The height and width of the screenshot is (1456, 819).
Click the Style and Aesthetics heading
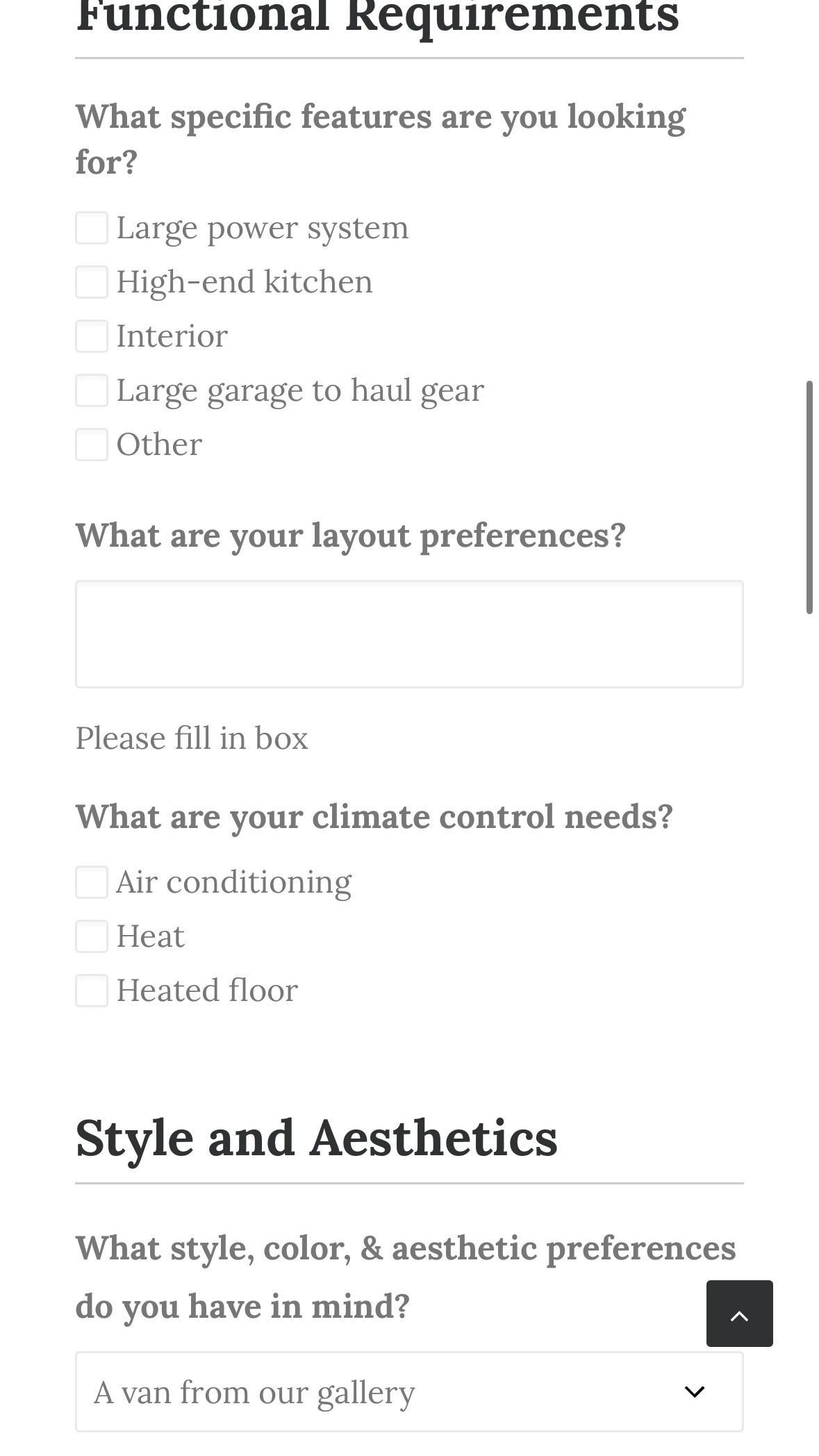(x=316, y=1139)
